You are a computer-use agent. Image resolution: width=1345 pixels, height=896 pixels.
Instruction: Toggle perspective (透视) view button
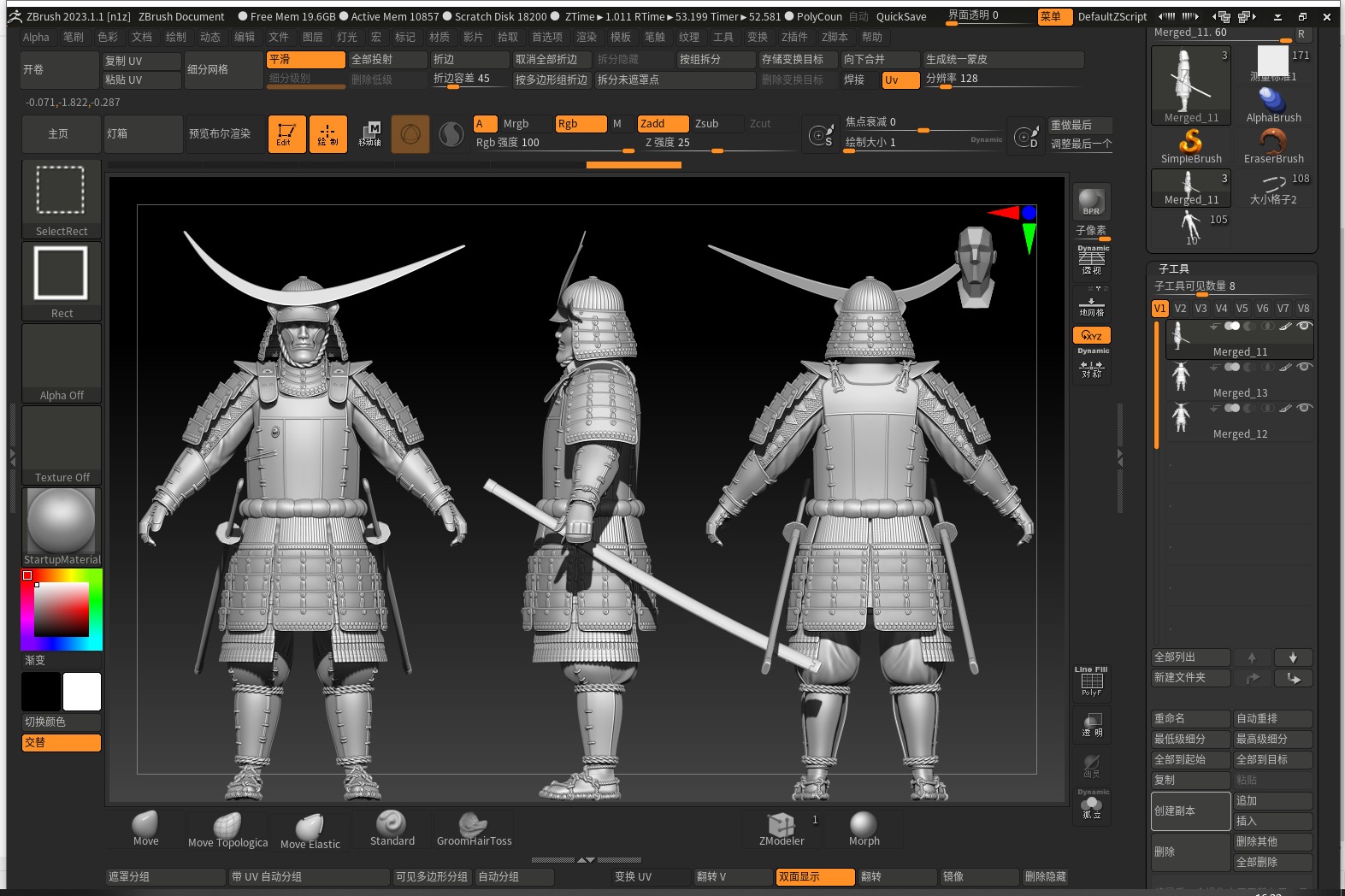click(1092, 261)
